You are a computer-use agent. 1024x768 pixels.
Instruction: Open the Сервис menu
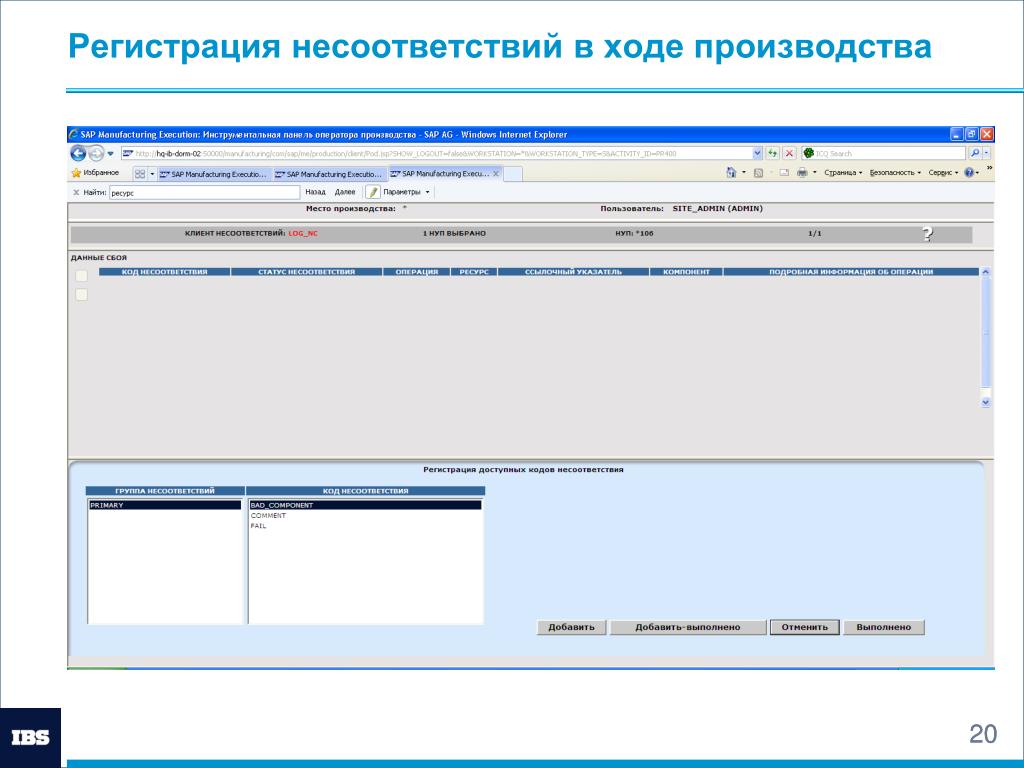943,173
